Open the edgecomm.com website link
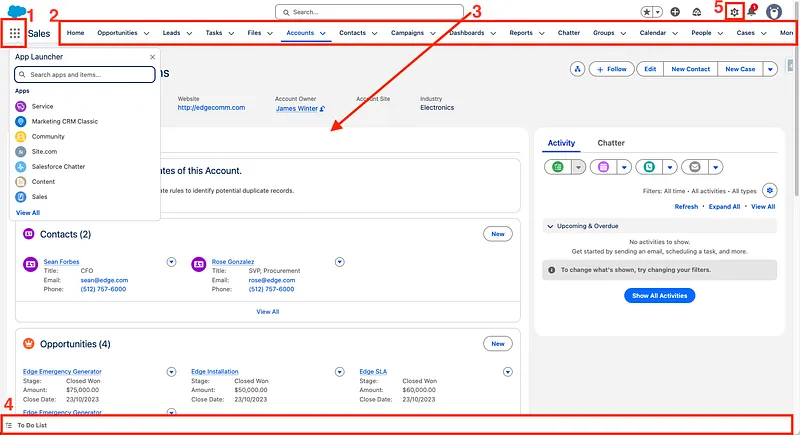Image resolution: width=800 pixels, height=435 pixels. click(211, 108)
